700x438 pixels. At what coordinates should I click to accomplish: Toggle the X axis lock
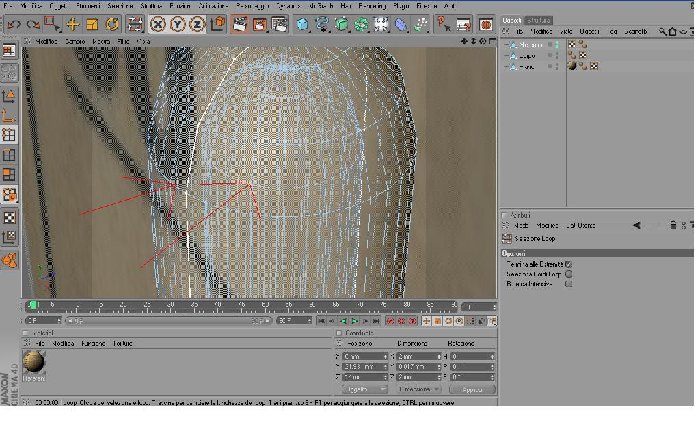[158, 24]
